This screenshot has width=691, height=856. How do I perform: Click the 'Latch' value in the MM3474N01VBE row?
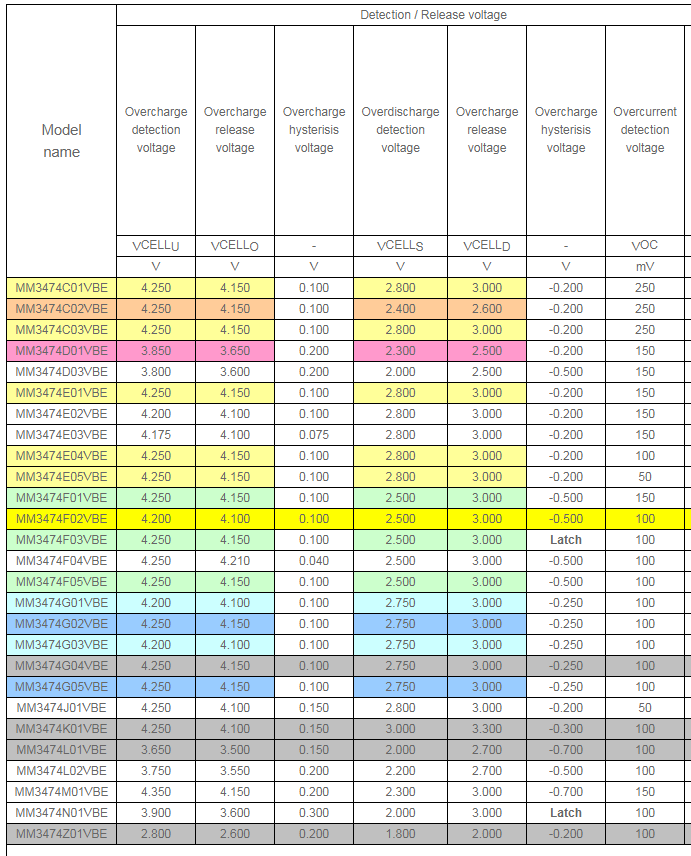(x=566, y=813)
